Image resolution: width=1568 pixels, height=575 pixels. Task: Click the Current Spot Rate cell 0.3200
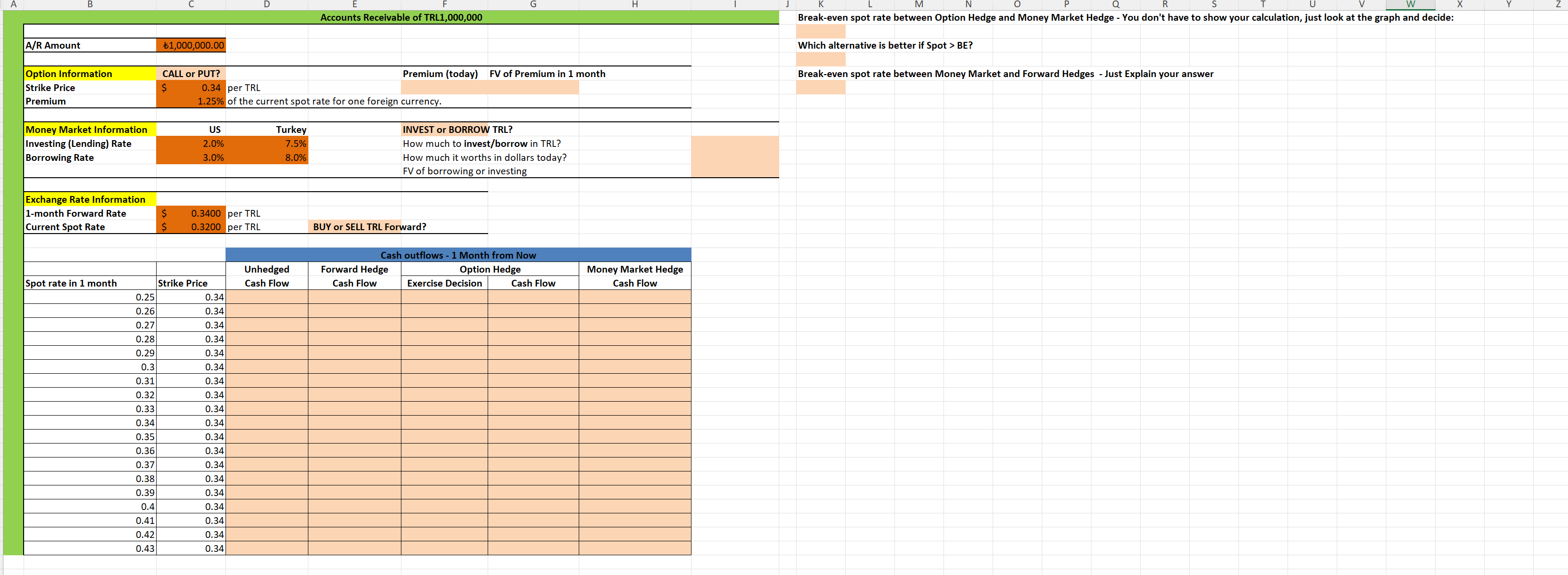click(x=190, y=226)
